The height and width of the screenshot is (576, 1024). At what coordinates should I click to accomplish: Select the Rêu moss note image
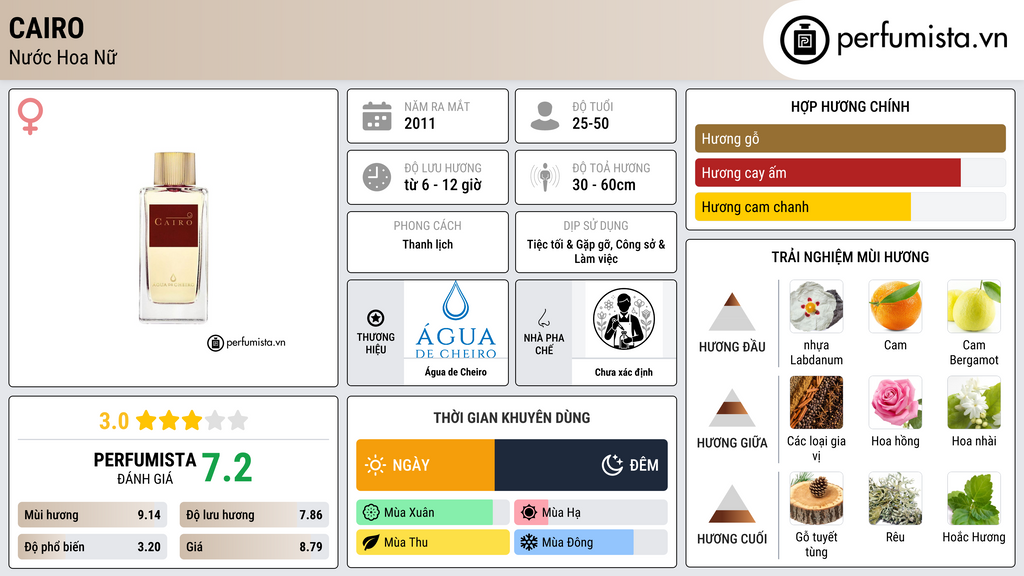(x=895, y=498)
